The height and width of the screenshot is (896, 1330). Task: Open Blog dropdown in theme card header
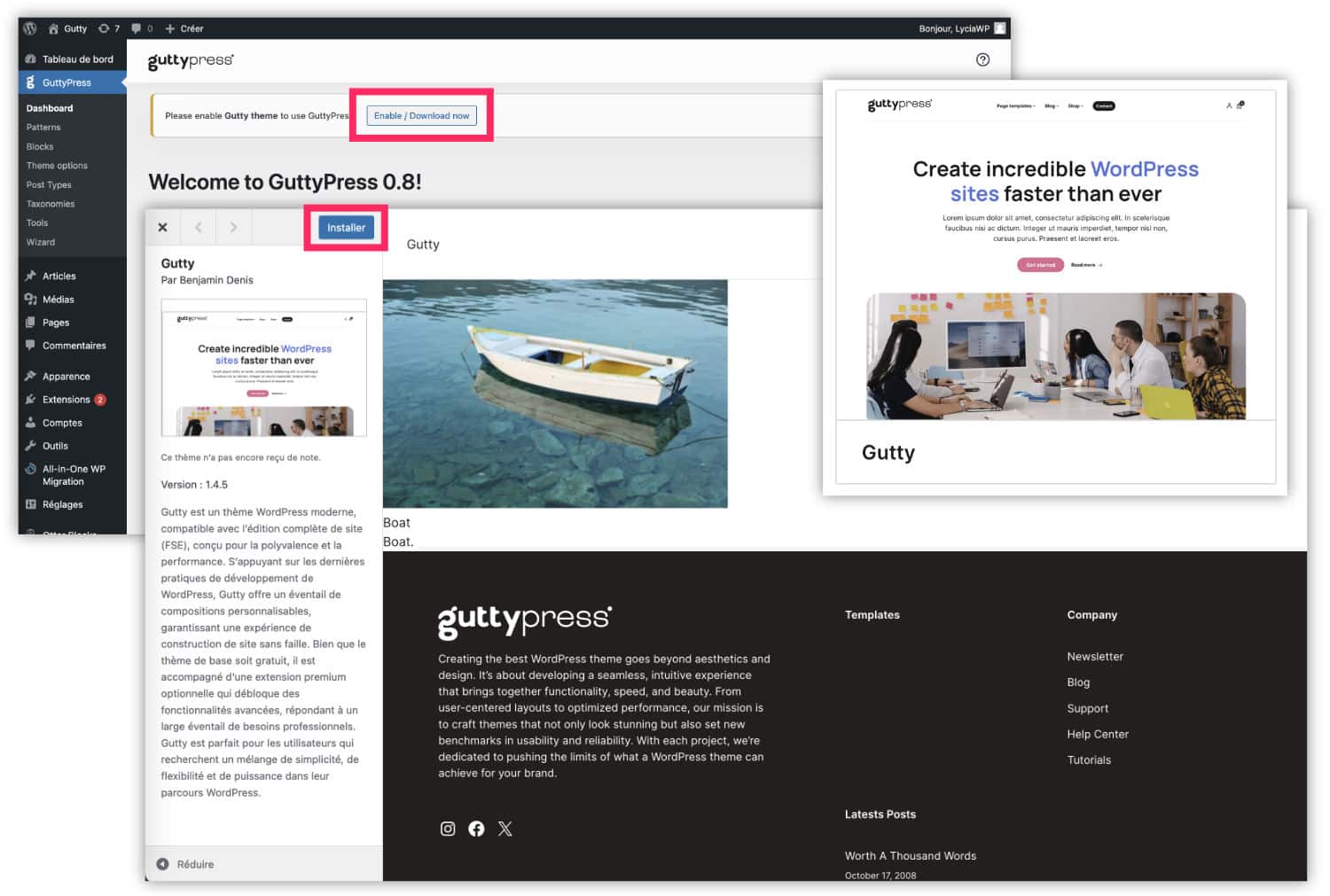coord(1051,105)
